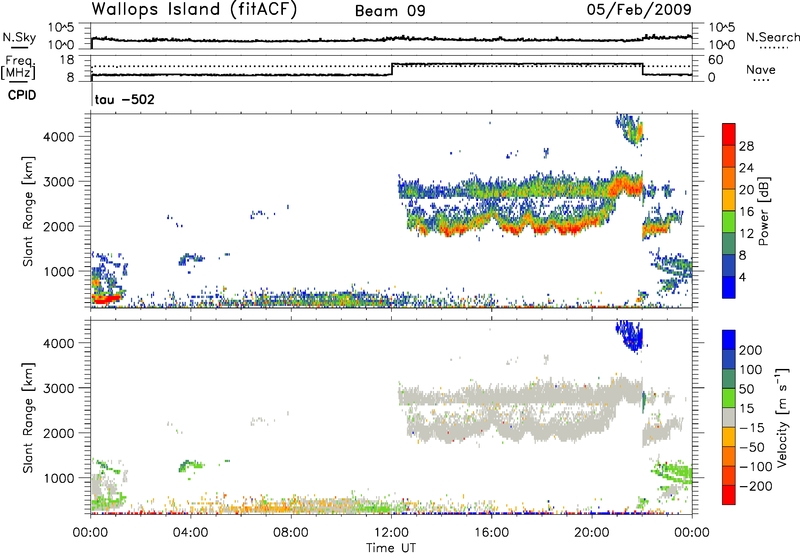This screenshot has height=554, width=800.
Task: Click the velocity panel 'Slant Range [km]' label
Action: click(28, 418)
